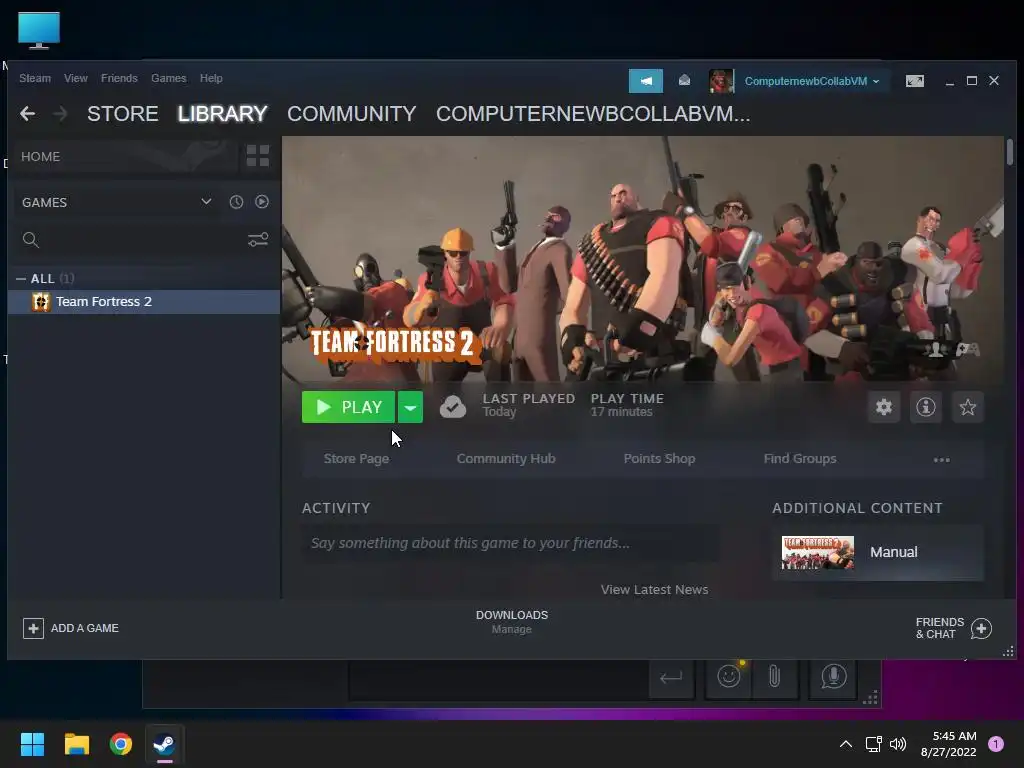Switch to the STORE tab

click(x=123, y=114)
